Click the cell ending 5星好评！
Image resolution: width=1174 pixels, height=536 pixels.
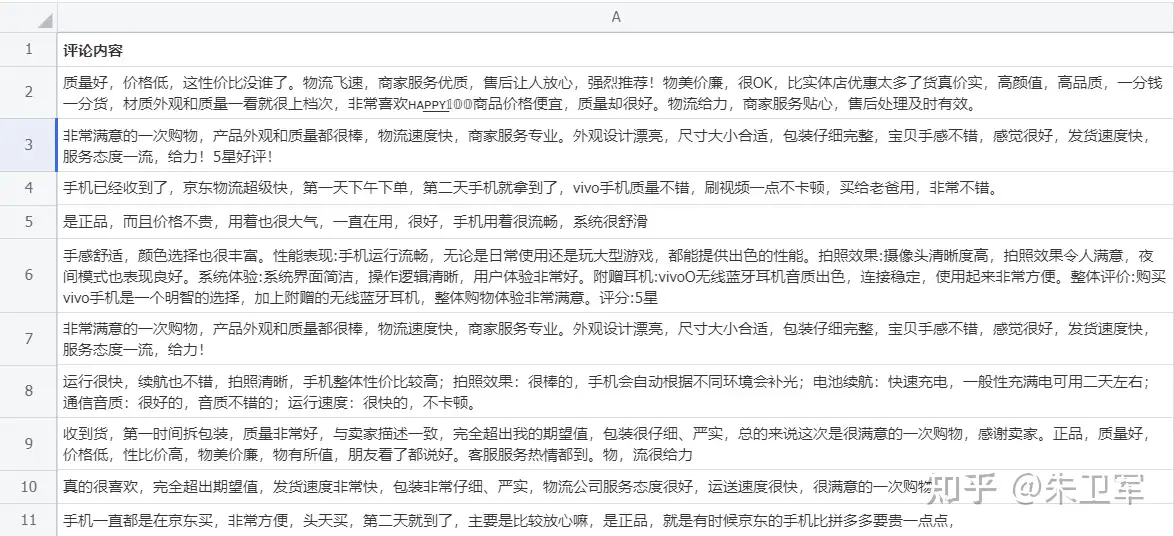tap(615, 144)
